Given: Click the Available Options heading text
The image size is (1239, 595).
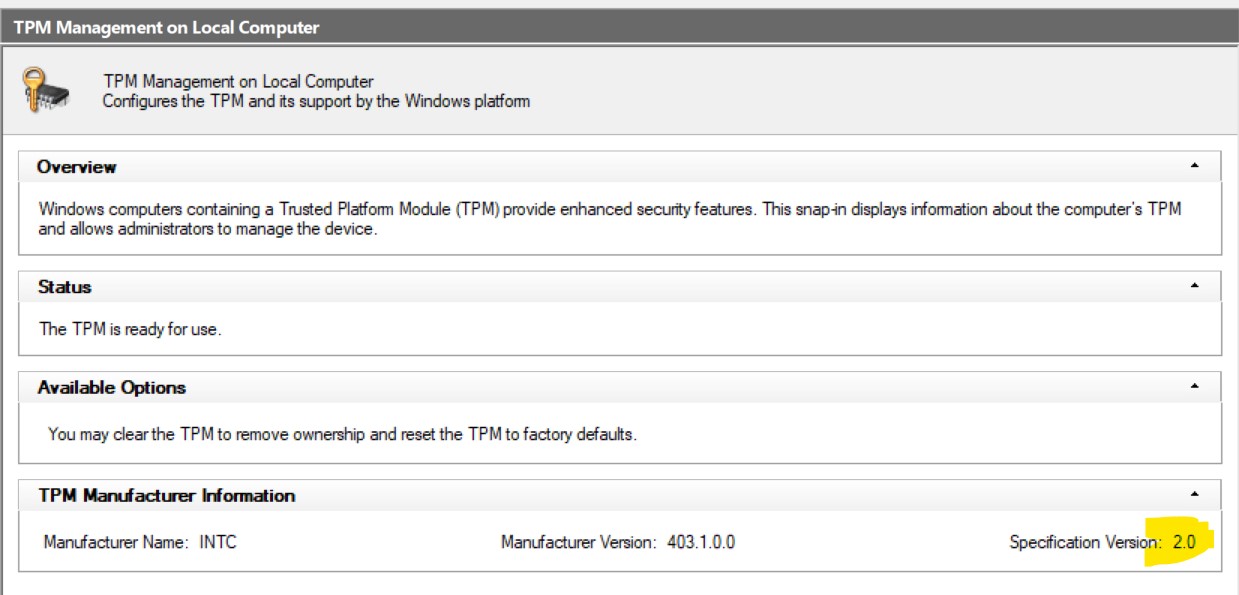Looking at the screenshot, I should point(112,387).
